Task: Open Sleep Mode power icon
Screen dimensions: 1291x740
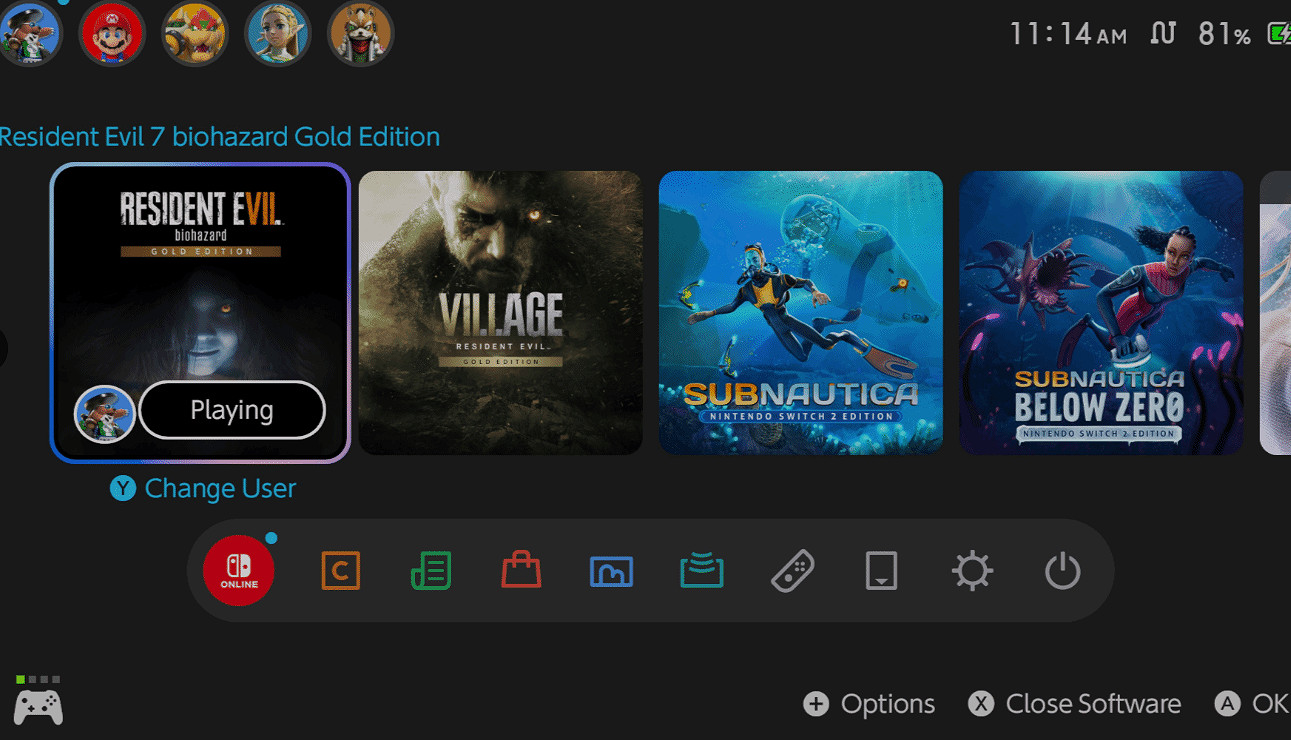Action: [x=1062, y=571]
